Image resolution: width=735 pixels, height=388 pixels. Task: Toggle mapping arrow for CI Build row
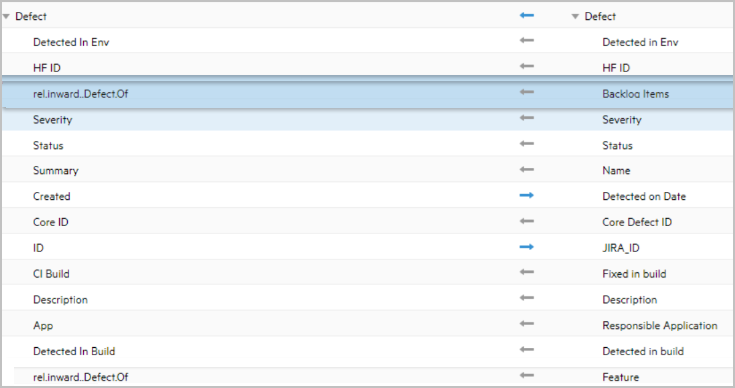point(527,272)
